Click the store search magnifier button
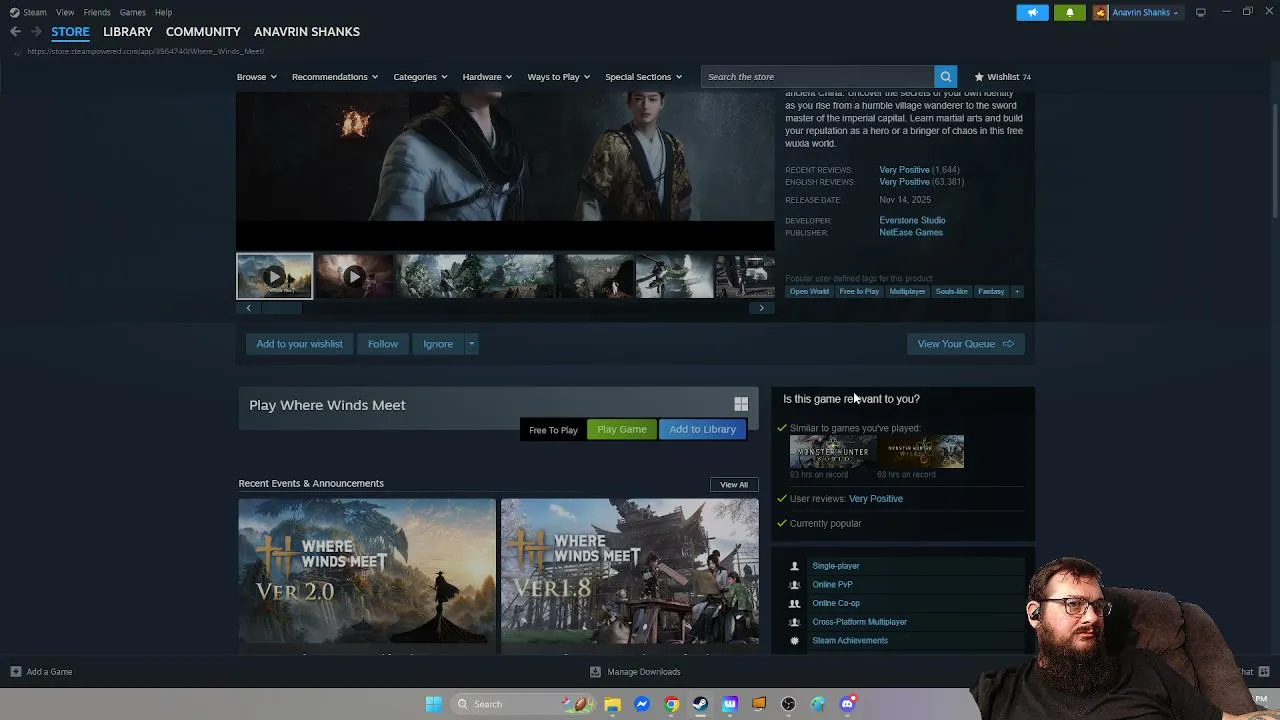The image size is (1280, 720). point(945,77)
